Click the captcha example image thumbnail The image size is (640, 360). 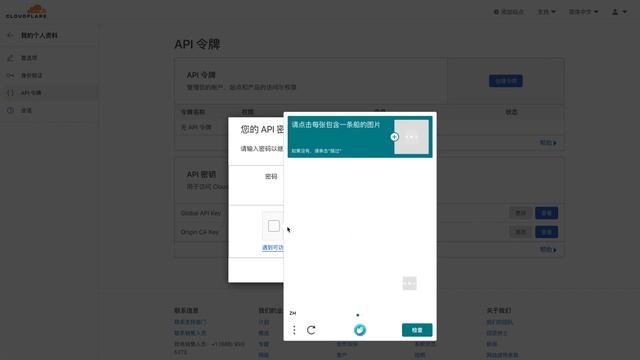click(411, 137)
